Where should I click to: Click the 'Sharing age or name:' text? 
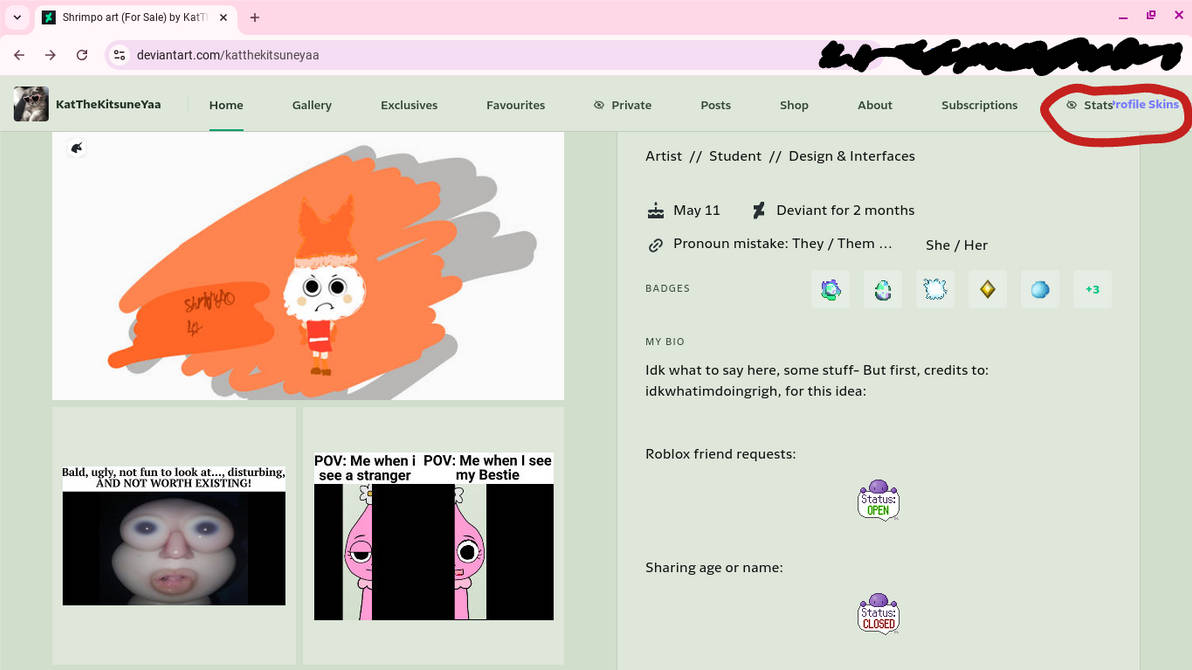(714, 567)
